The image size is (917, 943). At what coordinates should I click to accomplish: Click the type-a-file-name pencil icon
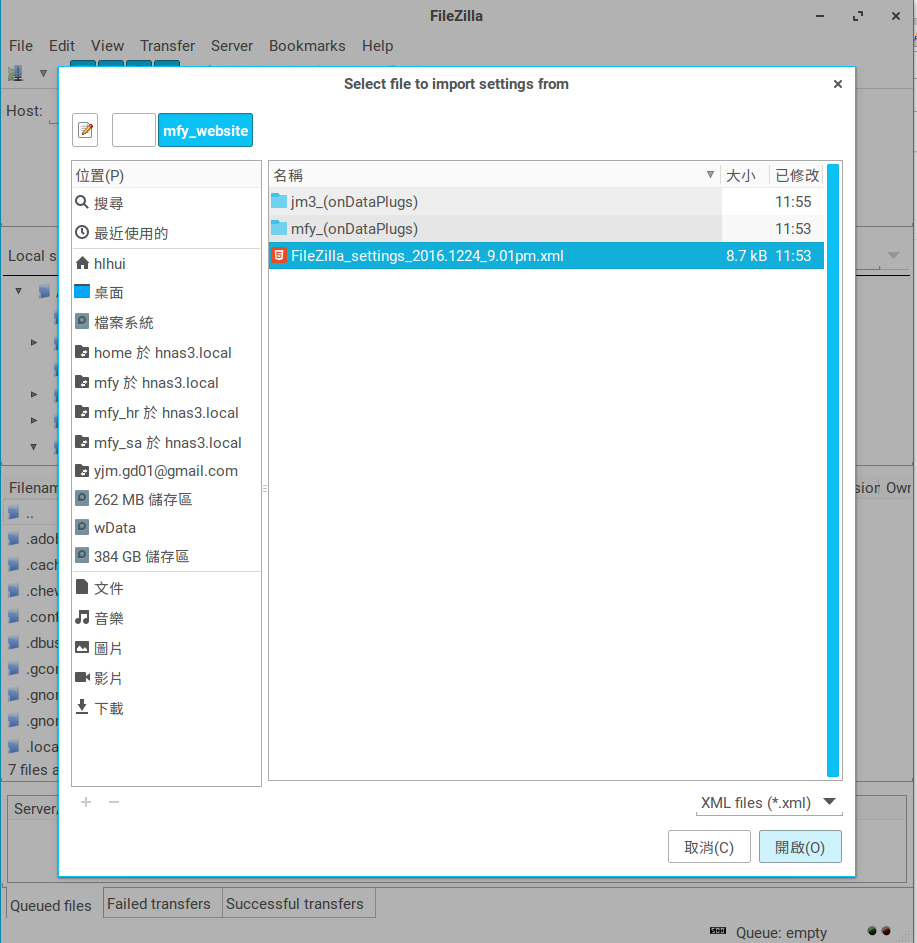85,130
